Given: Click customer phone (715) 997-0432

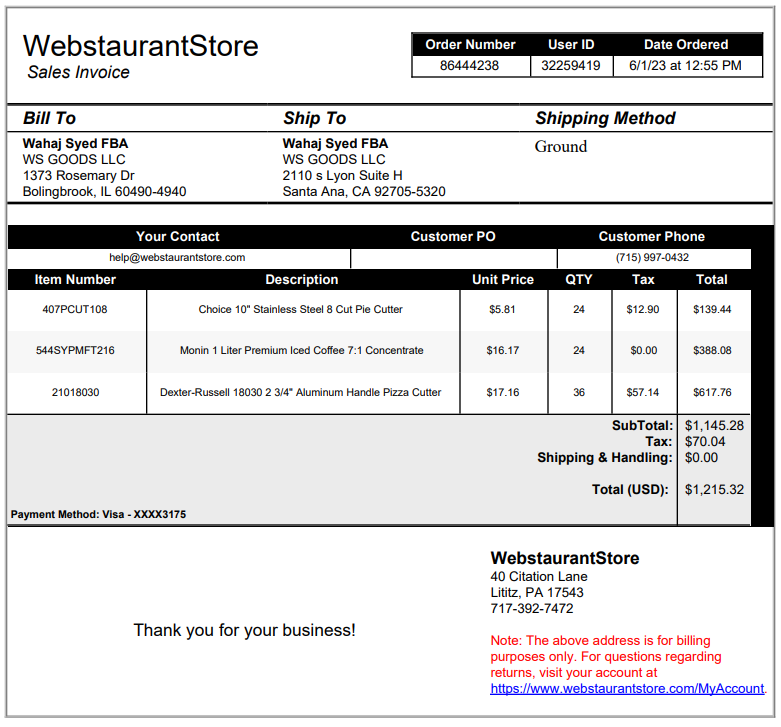Looking at the screenshot, I should (x=652, y=257).
